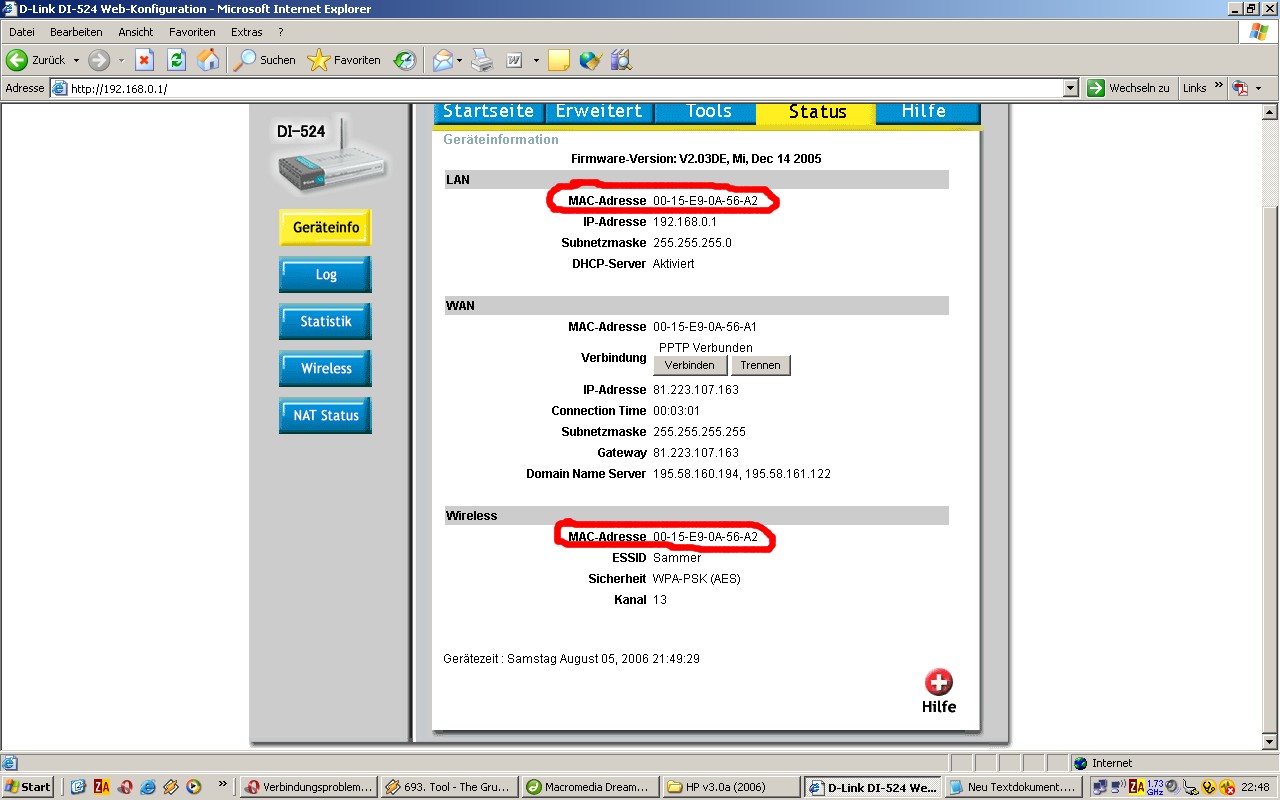This screenshot has width=1280, height=800.
Task: Select the Status tab
Action: pyautogui.click(x=817, y=113)
